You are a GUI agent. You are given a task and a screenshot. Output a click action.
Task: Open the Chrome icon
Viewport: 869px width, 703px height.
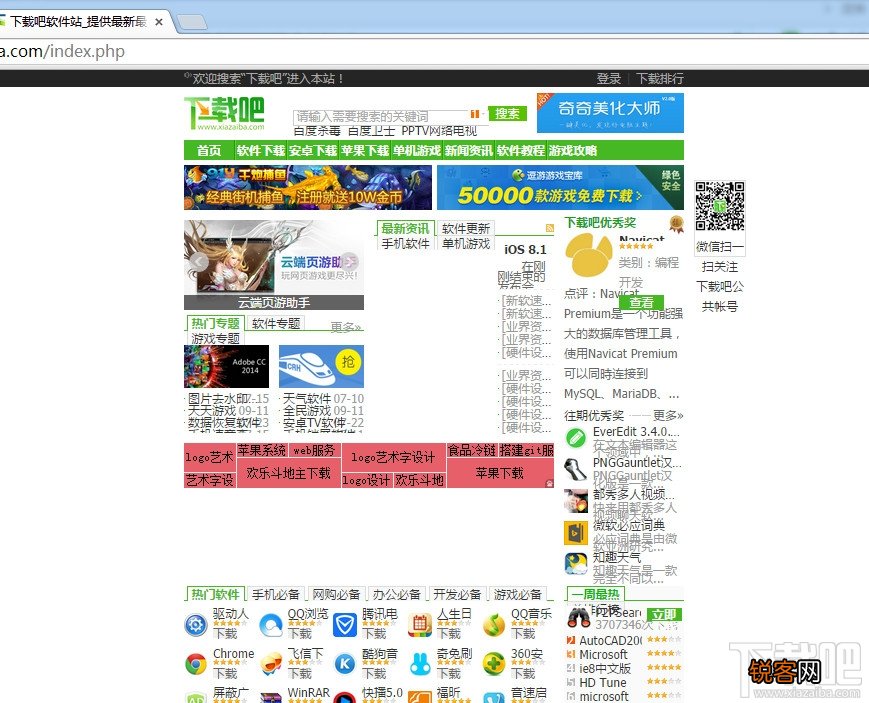[196, 664]
